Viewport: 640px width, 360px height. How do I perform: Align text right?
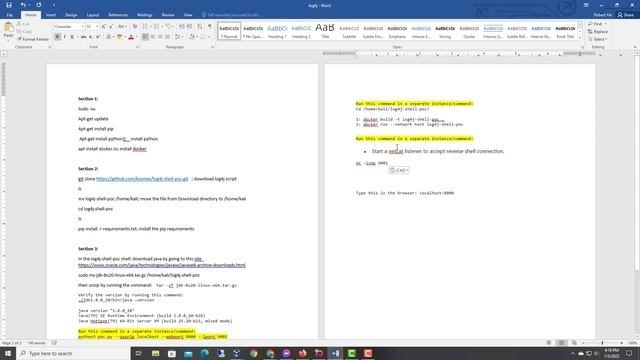click(x=160, y=37)
